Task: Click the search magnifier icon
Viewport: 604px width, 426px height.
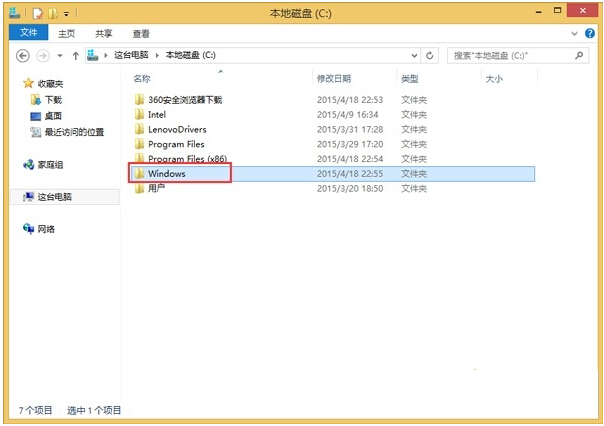Action: point(576,56)
